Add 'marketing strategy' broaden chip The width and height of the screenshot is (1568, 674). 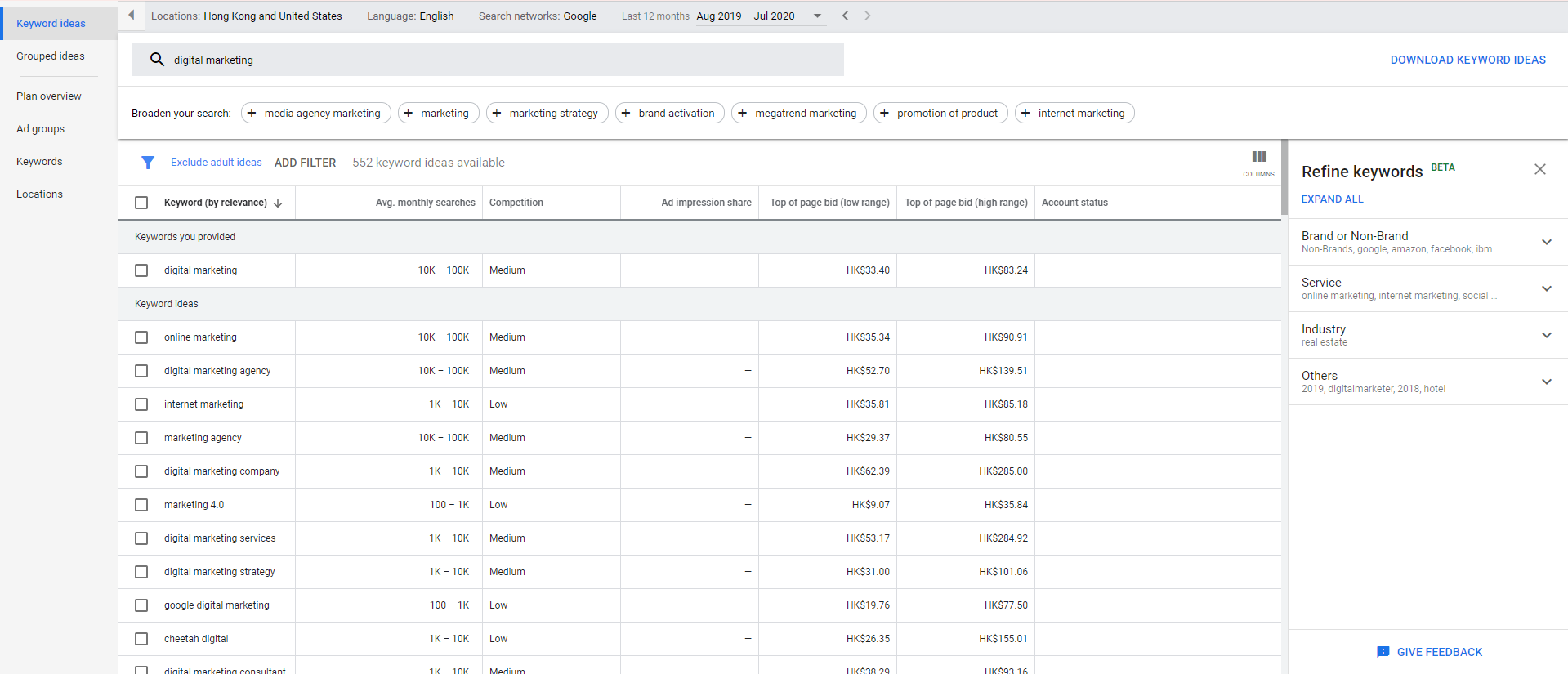pyautogui.click(x=547, y=113)
